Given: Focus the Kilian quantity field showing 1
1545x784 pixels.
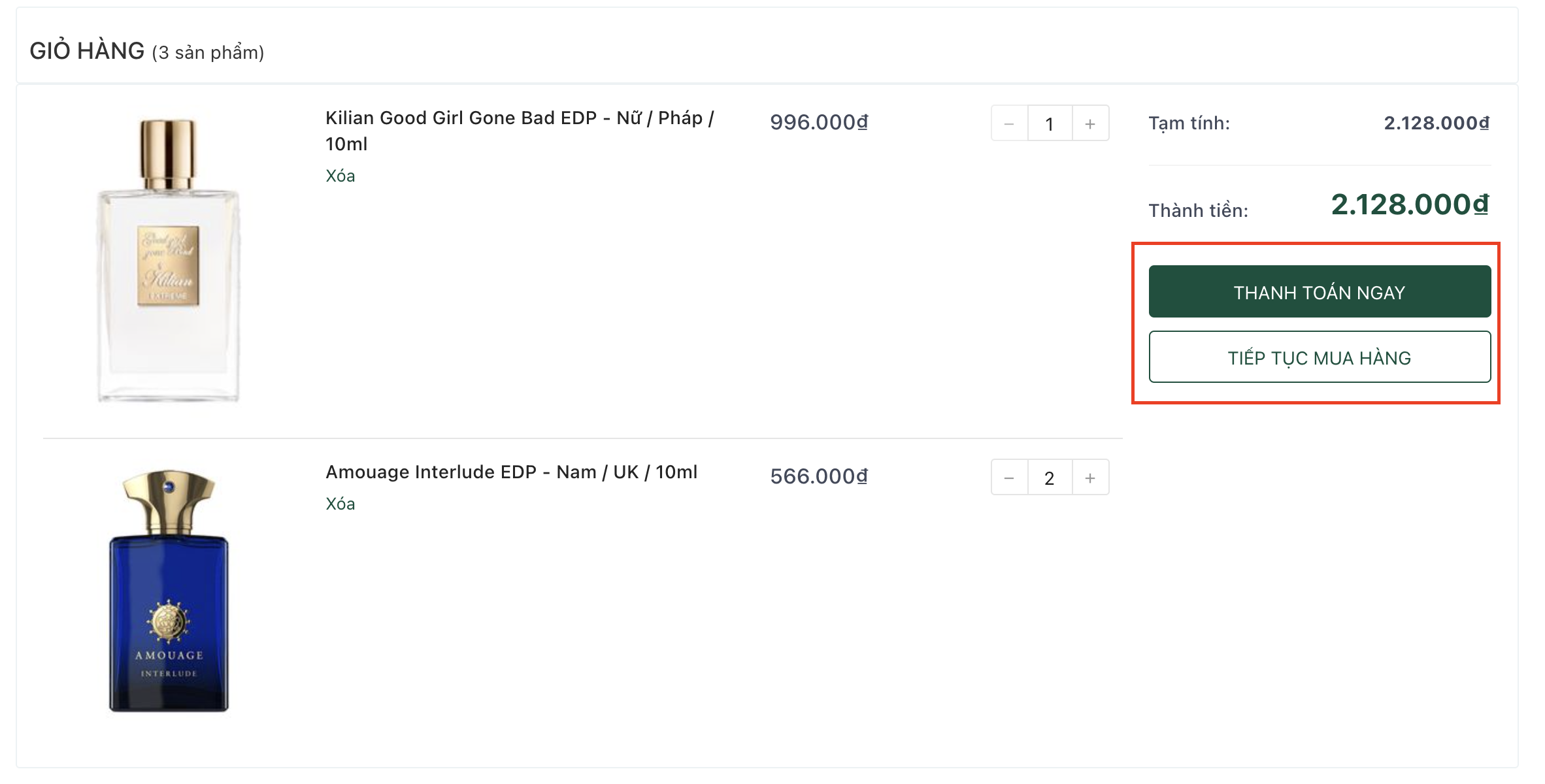Looking at the screenshot, I should [x=1050, y=123].
